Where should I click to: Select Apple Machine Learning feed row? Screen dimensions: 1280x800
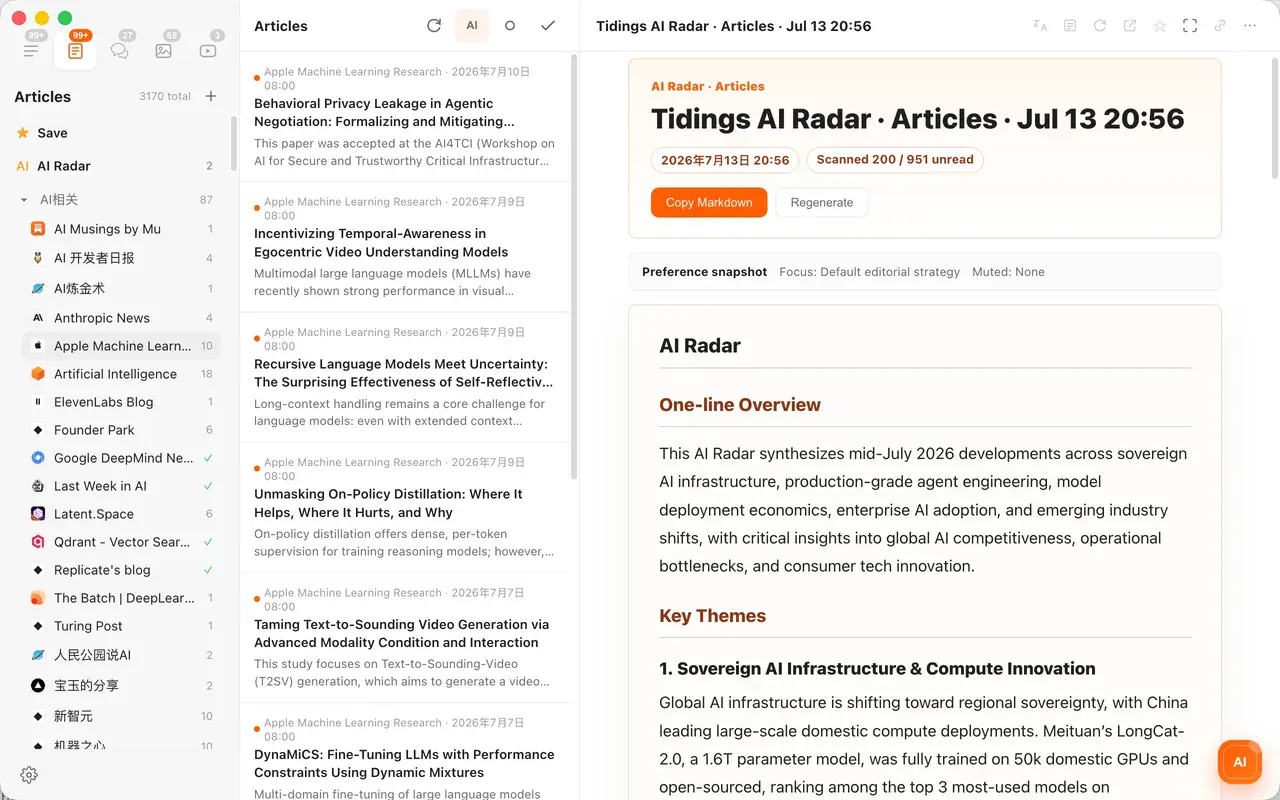(121, 346)
